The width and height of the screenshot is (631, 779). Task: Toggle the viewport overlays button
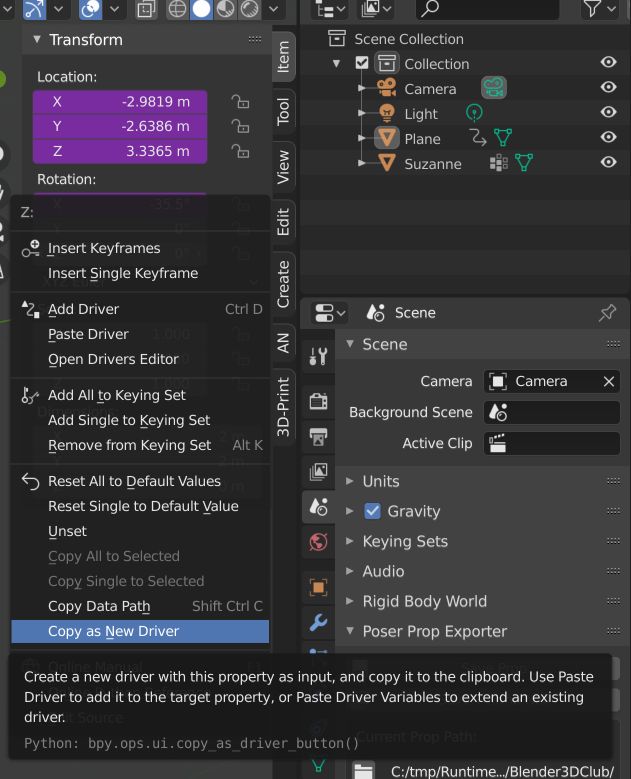point(90,8)
